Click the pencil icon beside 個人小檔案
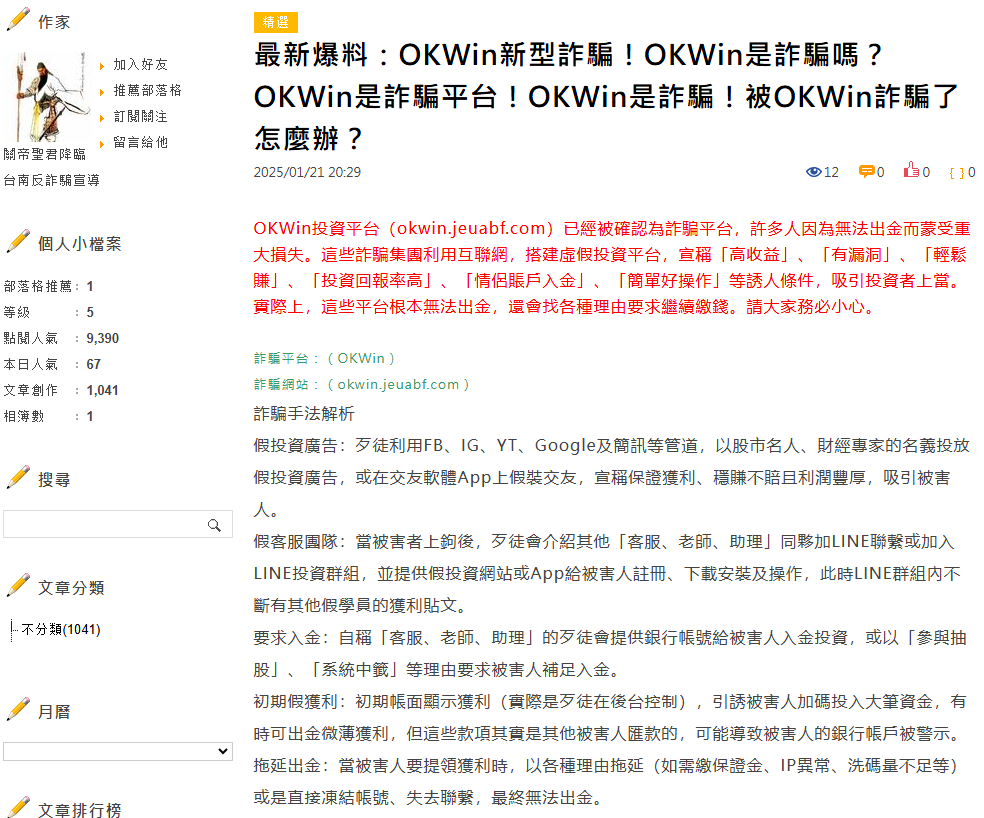The width and height of the screenshot is (984, 818). point(18,241)
